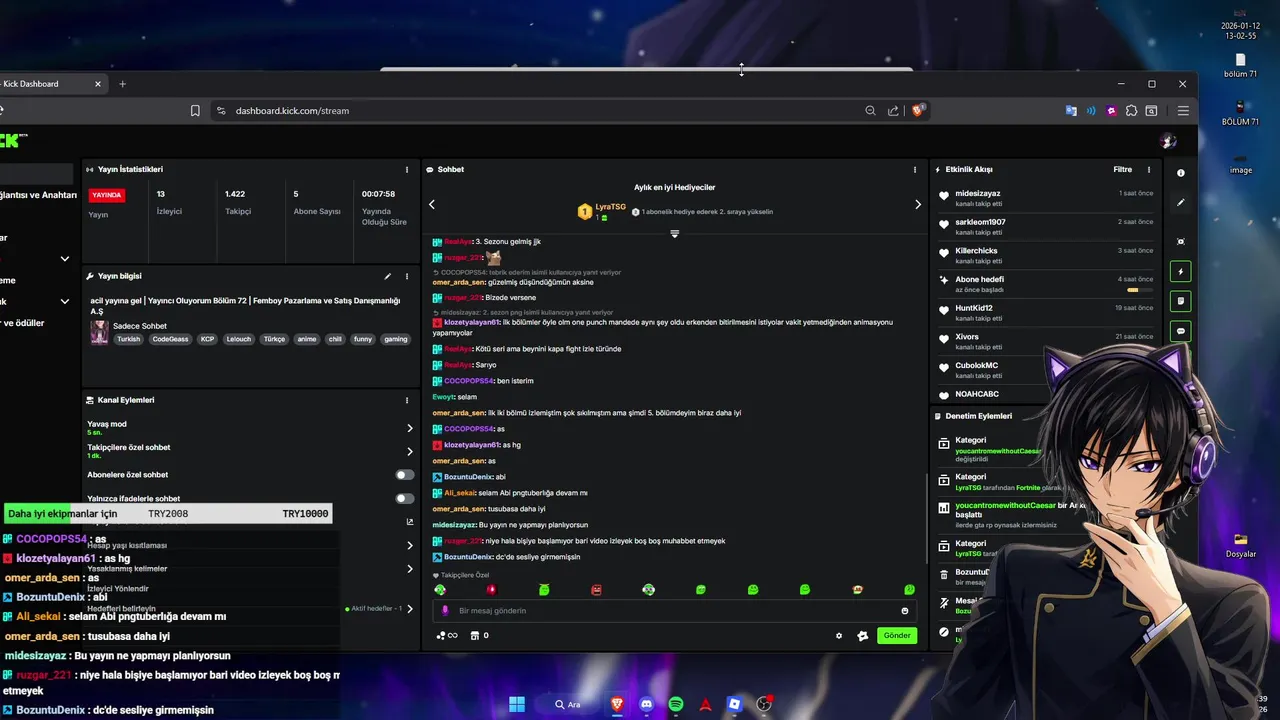The height and width of the screenshot is (720, 1280).
Task: Open chat settings gear icon
Action: 839,636
